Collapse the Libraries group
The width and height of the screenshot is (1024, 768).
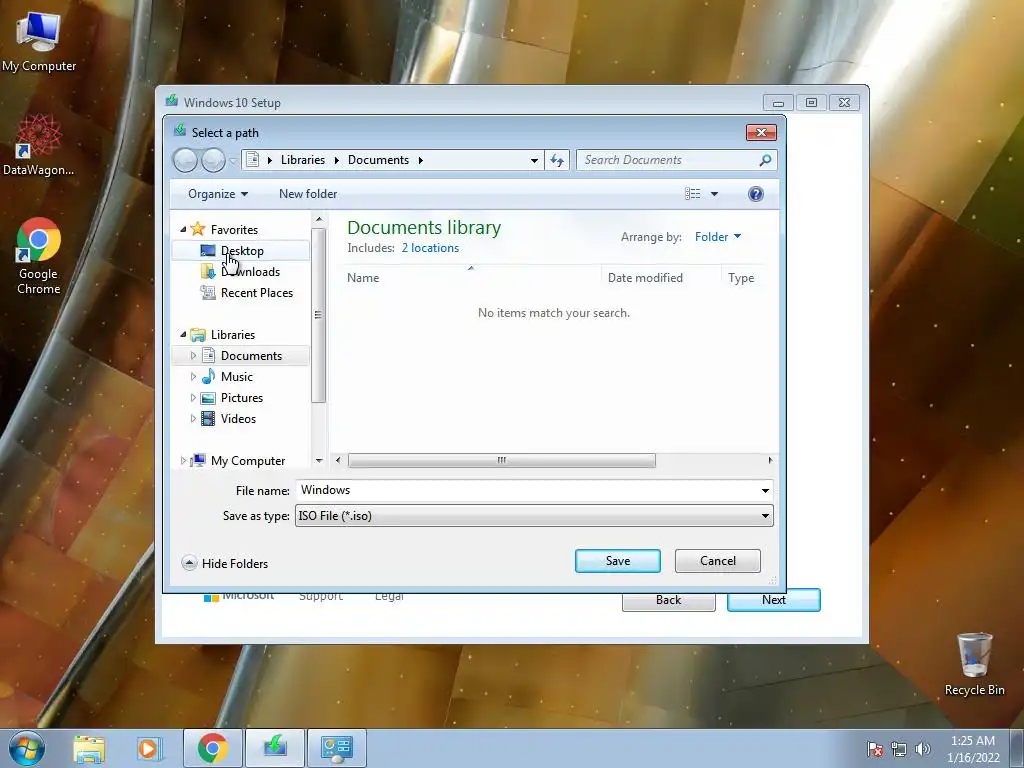[x=184, y=334]
